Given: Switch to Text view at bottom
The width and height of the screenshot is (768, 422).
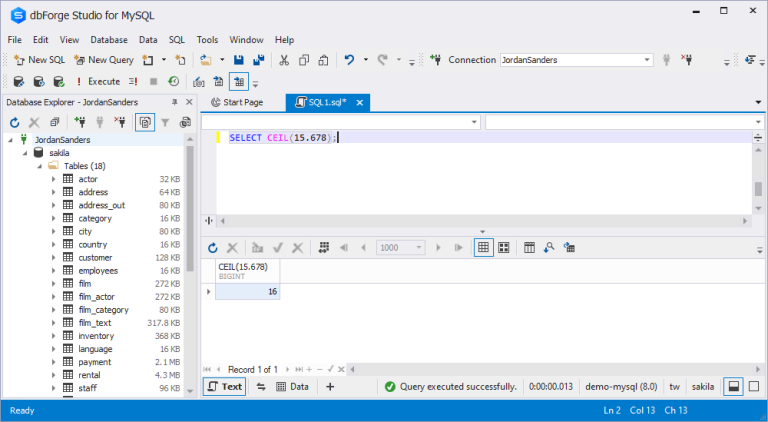Looking at the screenshot, I should [x=225, y=386].
